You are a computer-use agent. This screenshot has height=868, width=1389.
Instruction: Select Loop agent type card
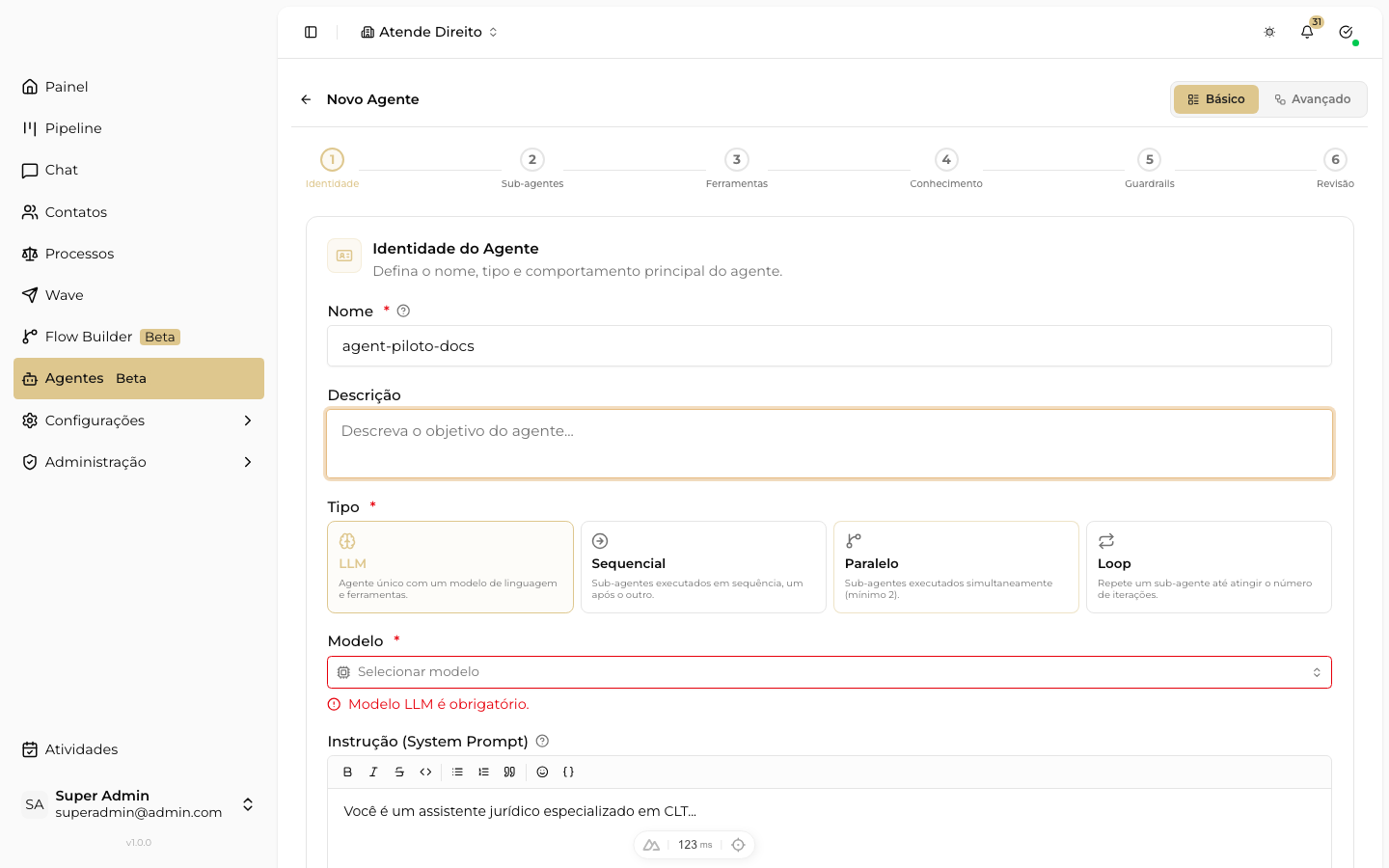tap(1209, 567)
